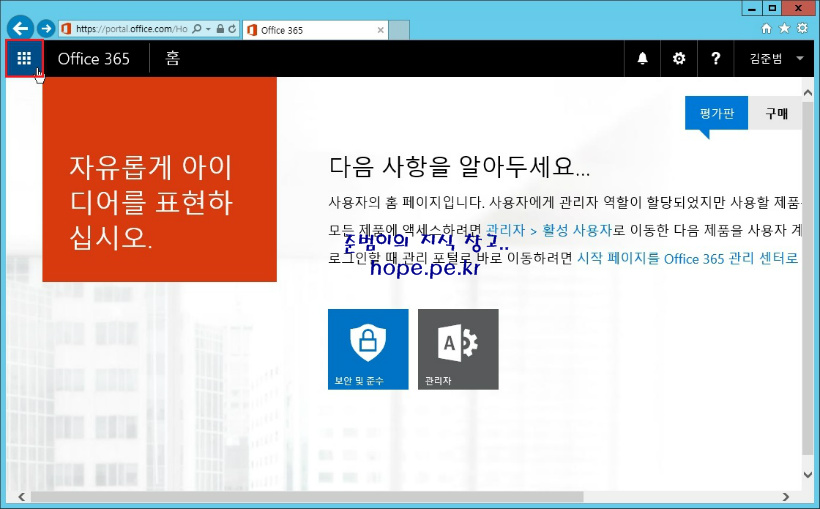
Task: Click the security lock icon in address bar
Action: (220, 29)
